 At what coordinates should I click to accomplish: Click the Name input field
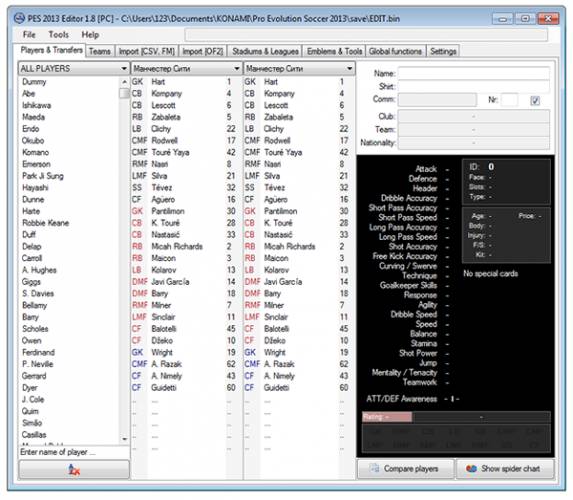coord(474,73)
